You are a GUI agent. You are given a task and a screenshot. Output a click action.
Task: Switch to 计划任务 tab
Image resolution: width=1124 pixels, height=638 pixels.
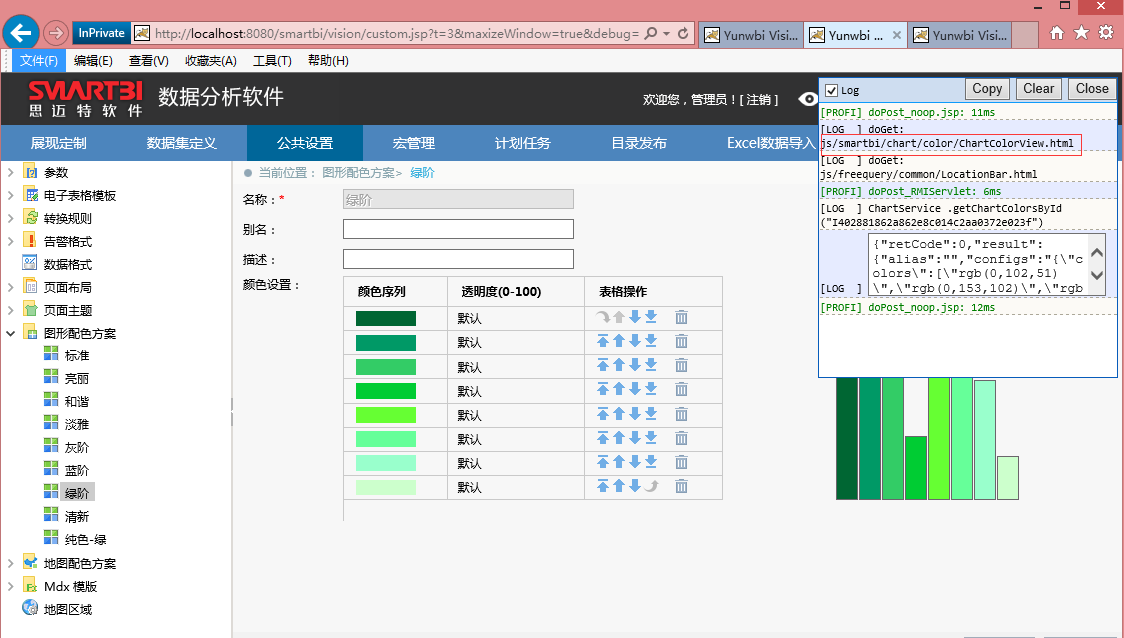523,143
